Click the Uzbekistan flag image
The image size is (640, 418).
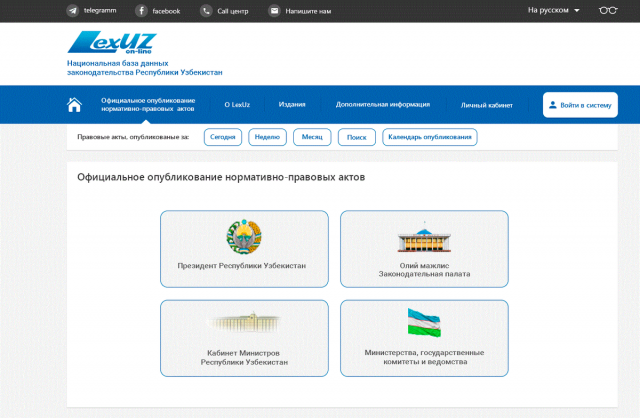[424, 322]
